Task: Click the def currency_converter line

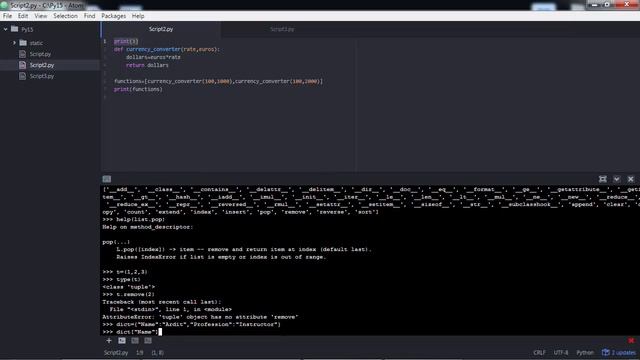Action: [x=167, y=49]
